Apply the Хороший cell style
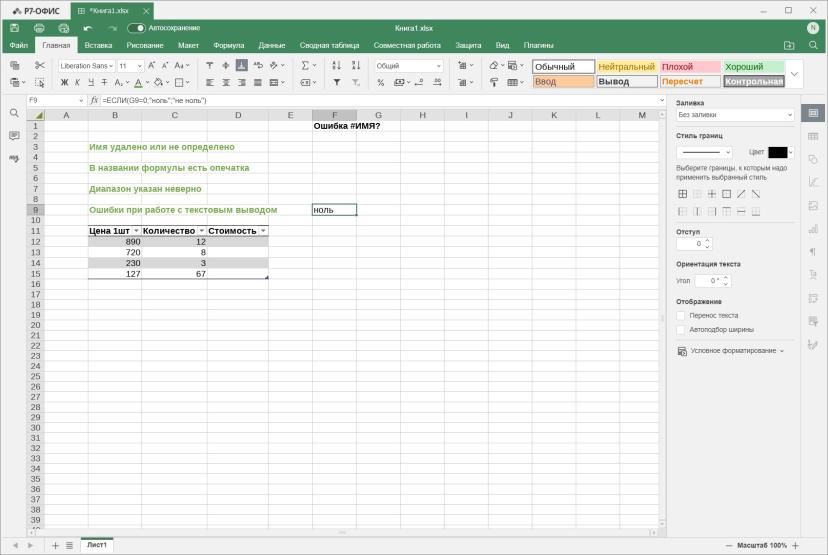 pyautogui.click(x=754, y=67)
